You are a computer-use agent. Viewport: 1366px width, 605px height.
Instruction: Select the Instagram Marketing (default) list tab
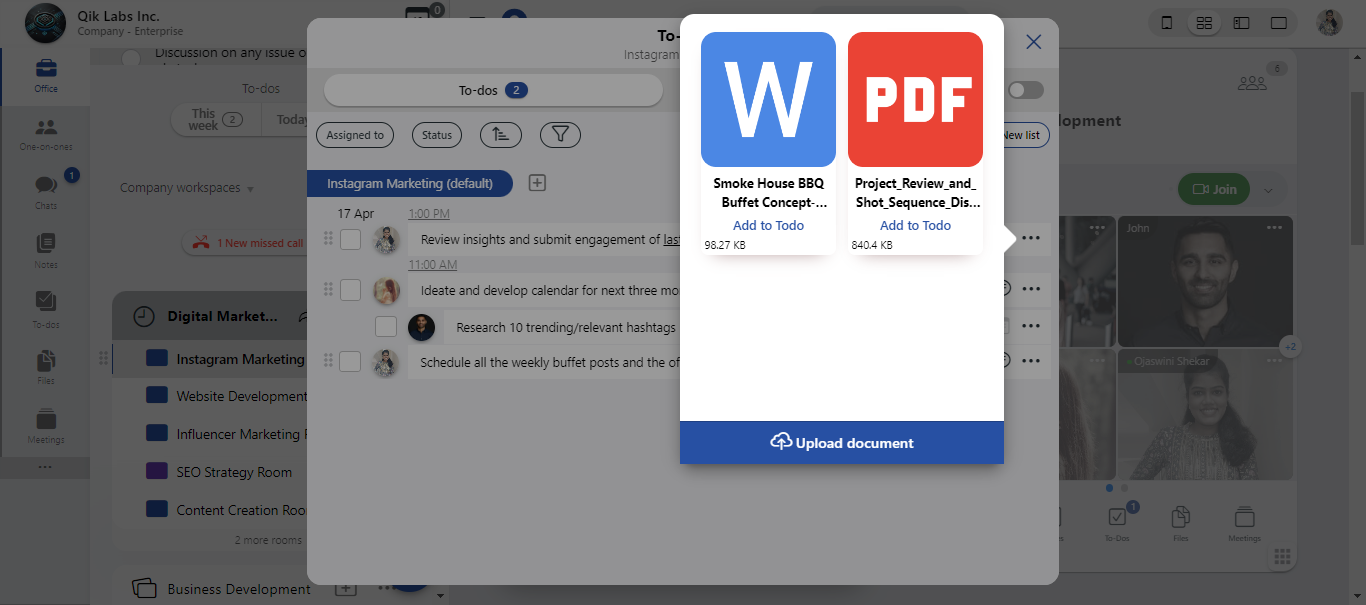click(x=409, y=184)
